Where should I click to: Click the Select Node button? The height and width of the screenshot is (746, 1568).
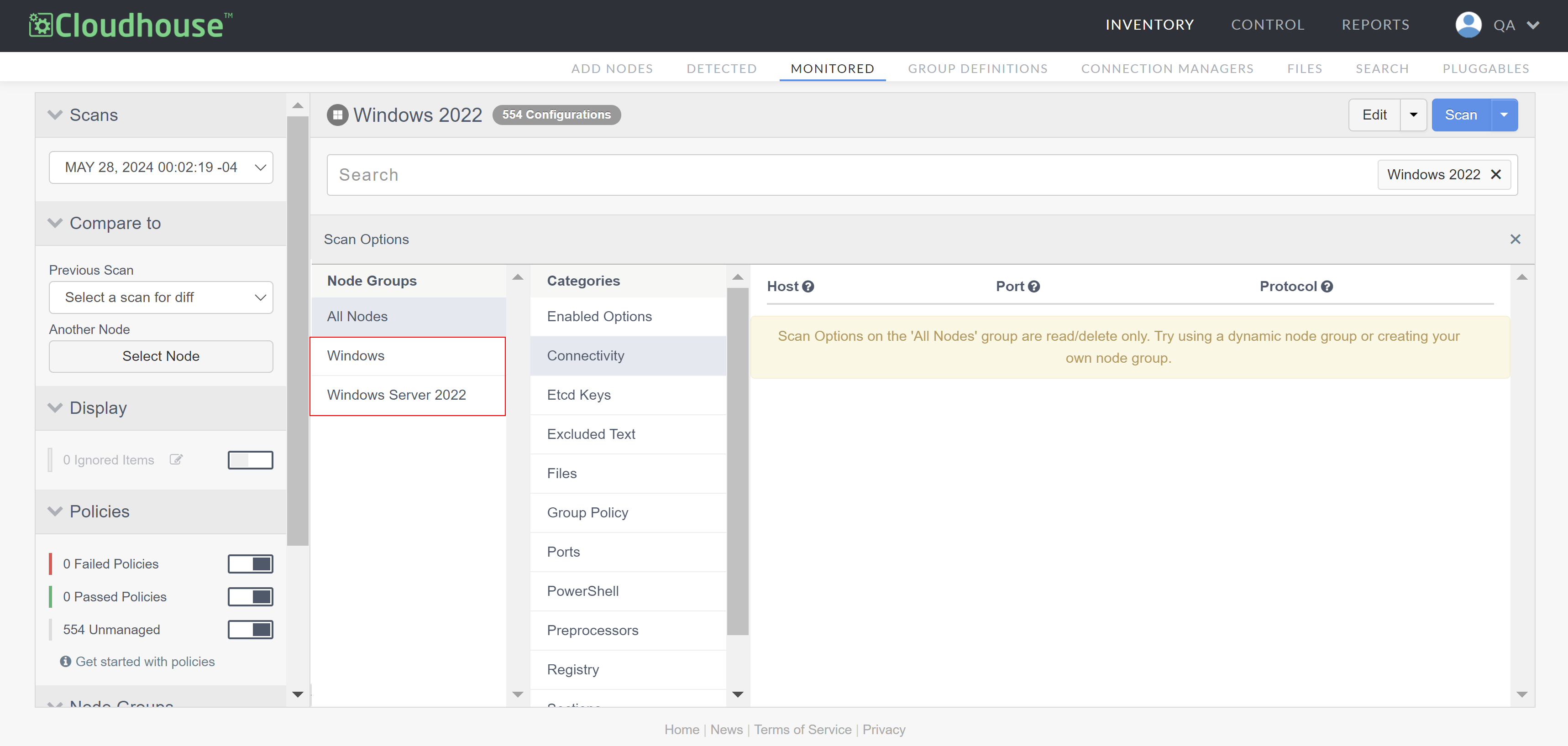(x=161, y=356)
